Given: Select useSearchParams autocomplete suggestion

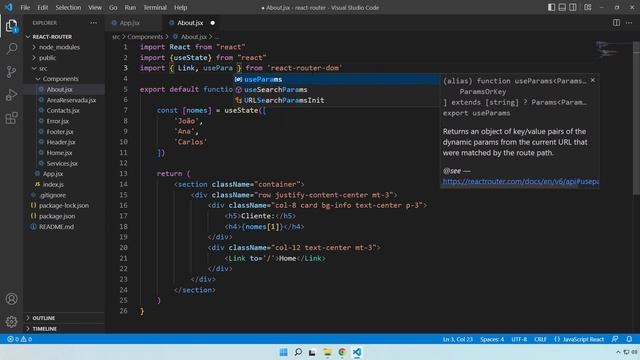Looking at the screenshot, I should point(337,90).
